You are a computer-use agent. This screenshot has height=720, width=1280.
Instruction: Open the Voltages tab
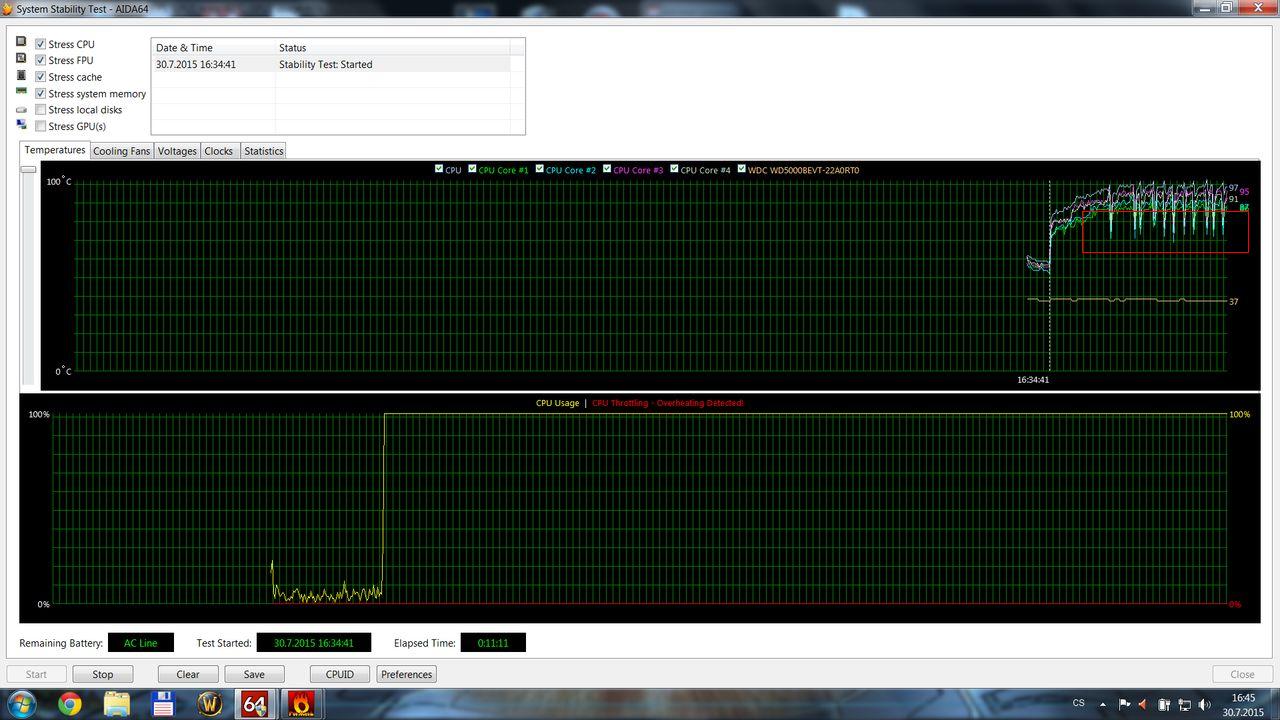(x=177, y=151)
